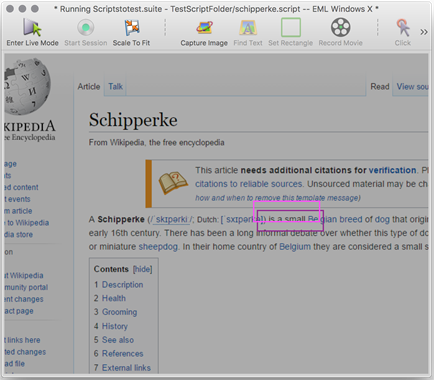Open the sidebar events link
Viewport: 434px width, 380px height.
[x=18, y=199]
